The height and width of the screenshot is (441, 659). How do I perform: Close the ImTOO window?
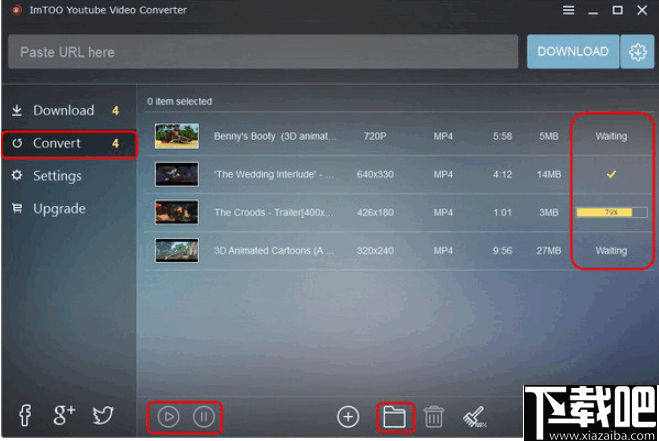pos(642,10)
